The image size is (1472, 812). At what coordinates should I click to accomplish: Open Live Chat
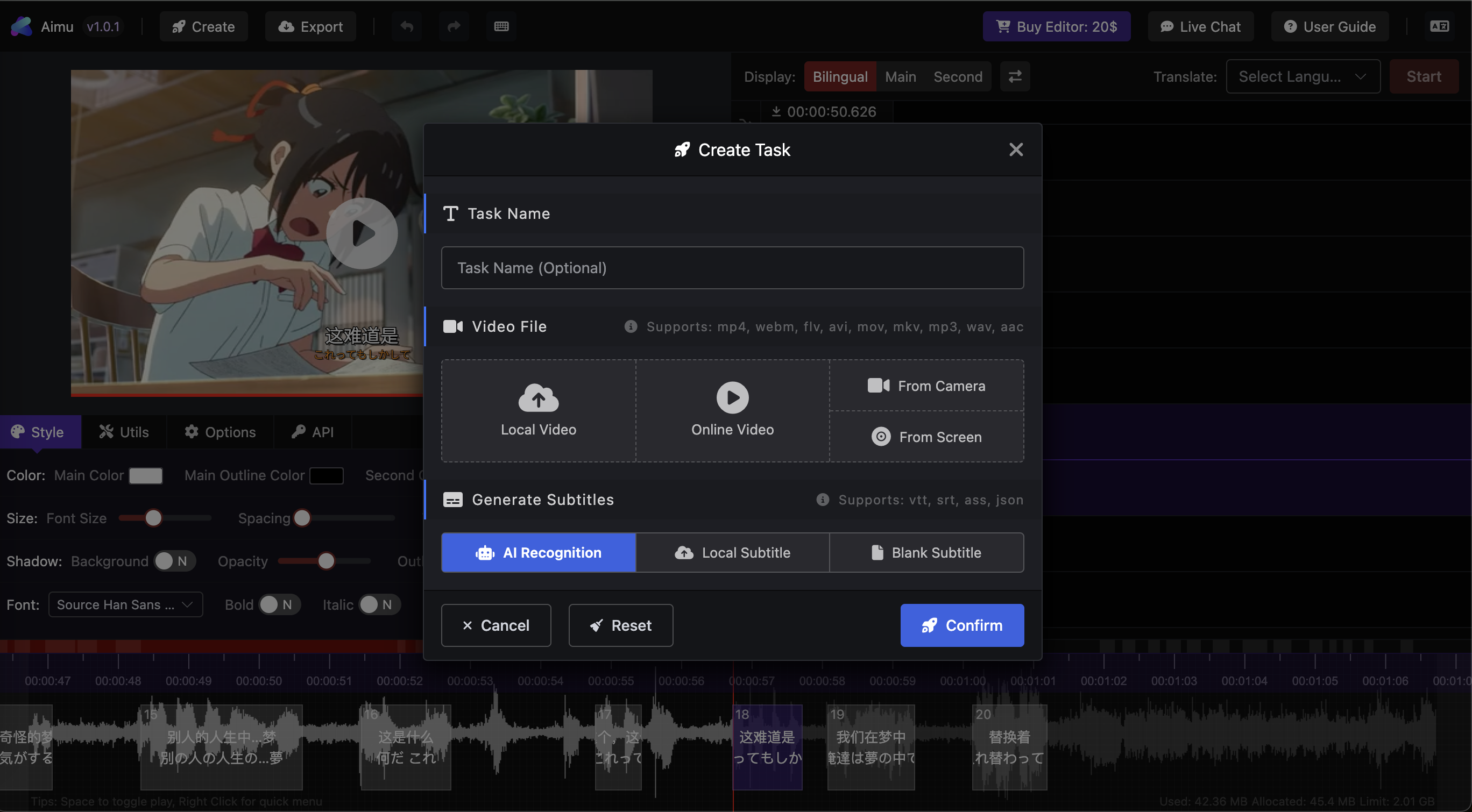click(1200, 26)
